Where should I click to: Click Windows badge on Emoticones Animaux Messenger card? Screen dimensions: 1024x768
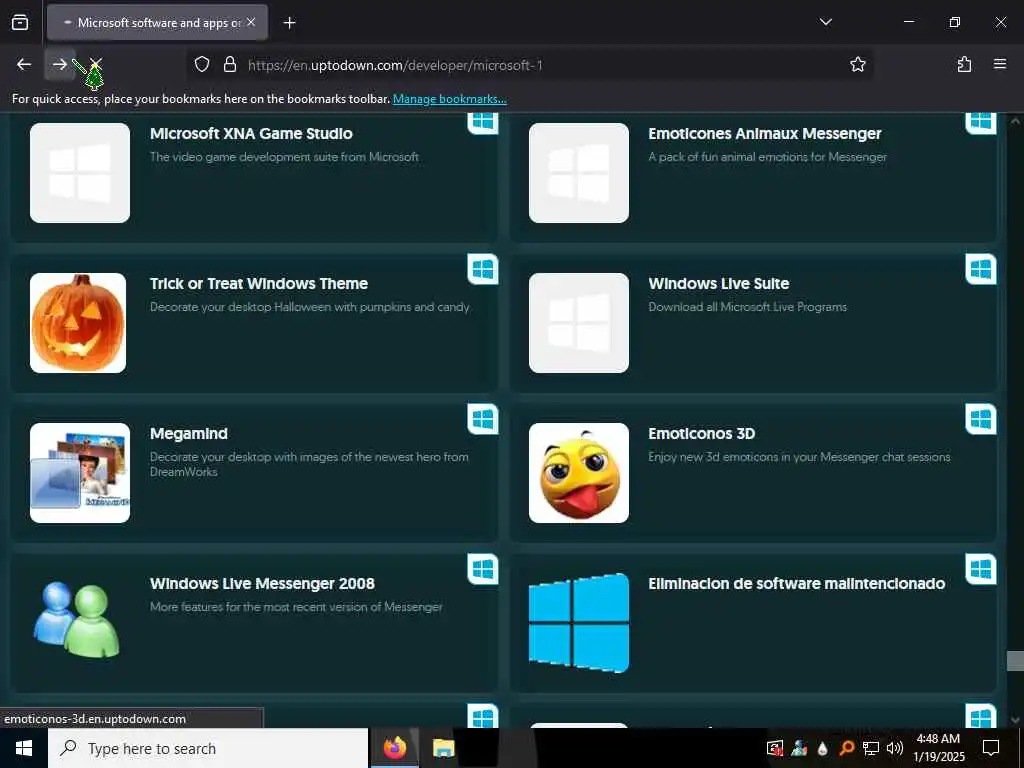[x=981, y=123]
